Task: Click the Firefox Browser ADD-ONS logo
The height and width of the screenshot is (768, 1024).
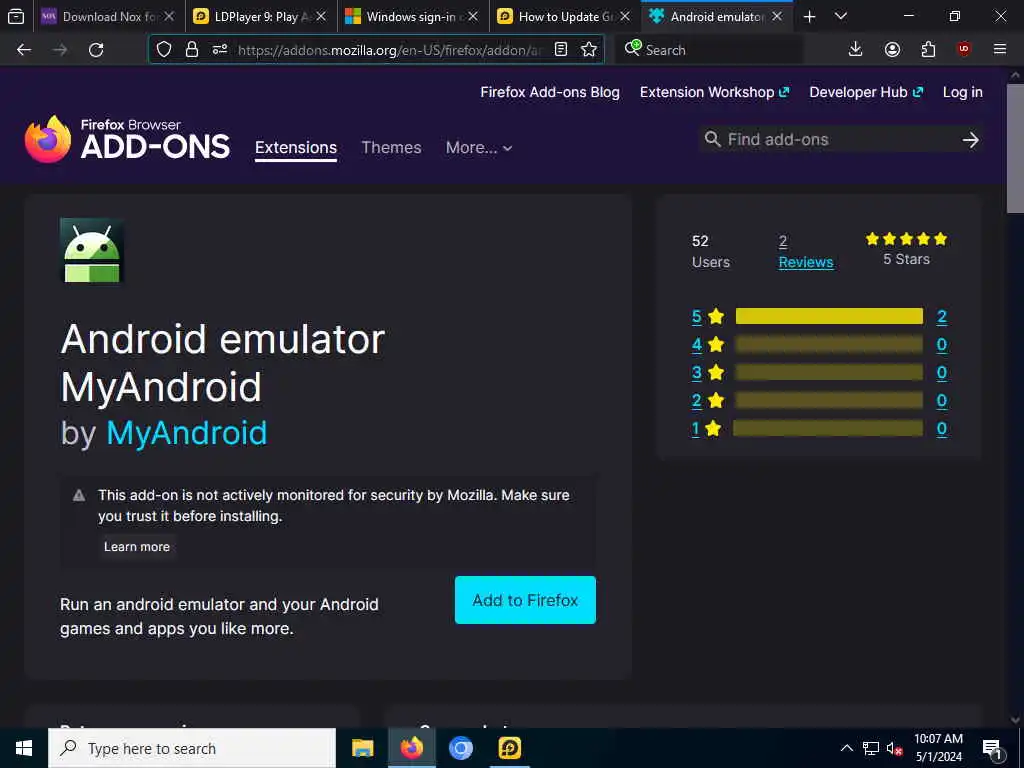Action: point(127,139)
